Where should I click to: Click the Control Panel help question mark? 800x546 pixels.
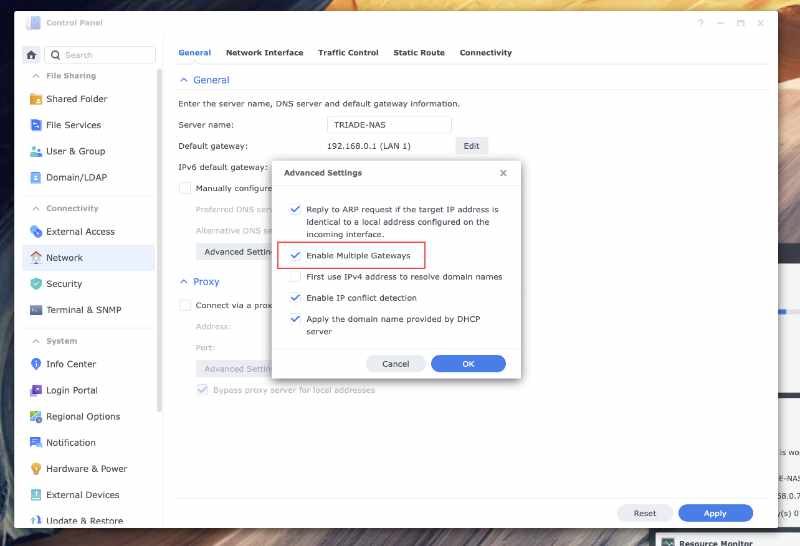[701, 23]
